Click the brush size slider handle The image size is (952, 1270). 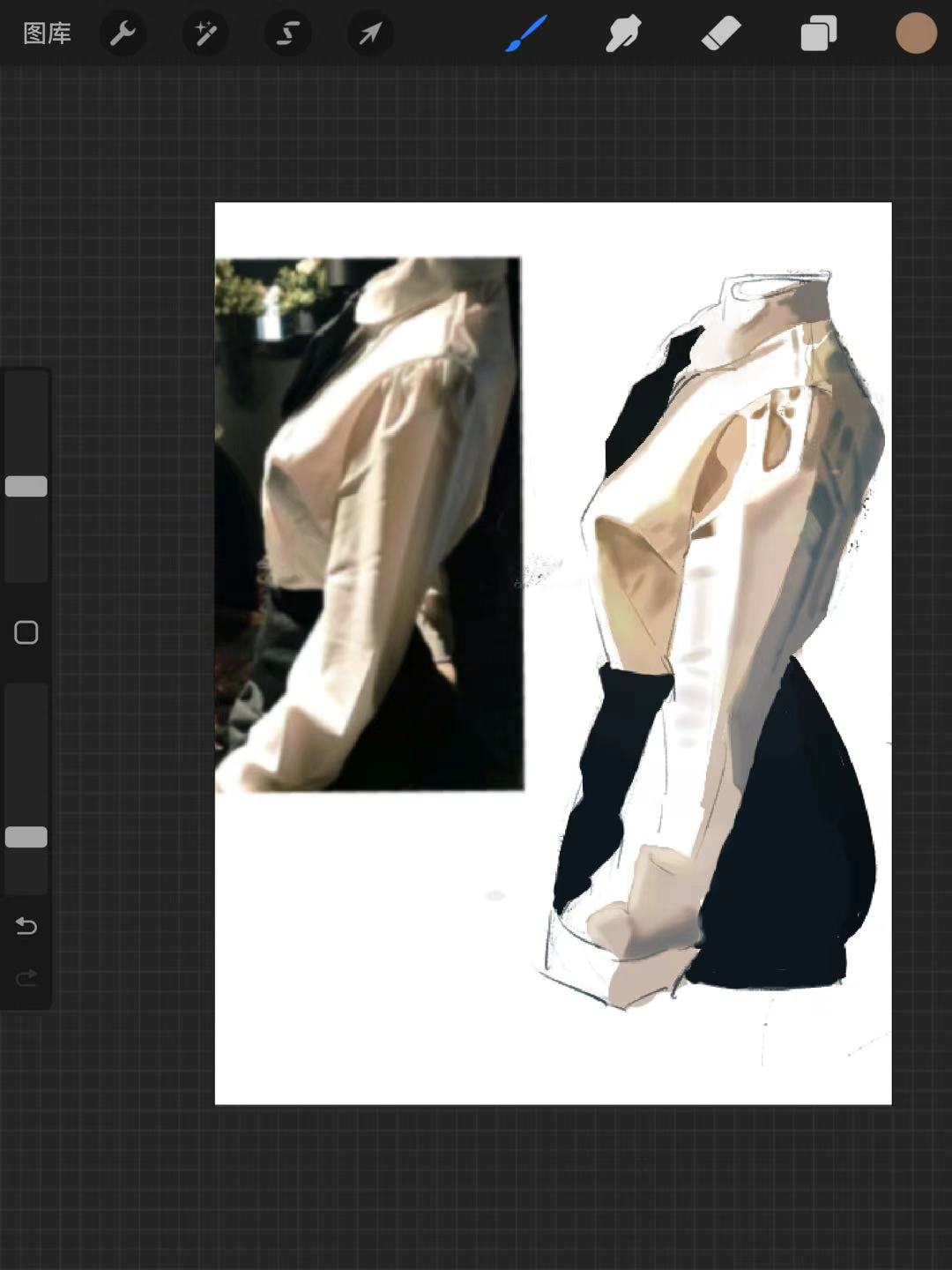pos(26,486)
